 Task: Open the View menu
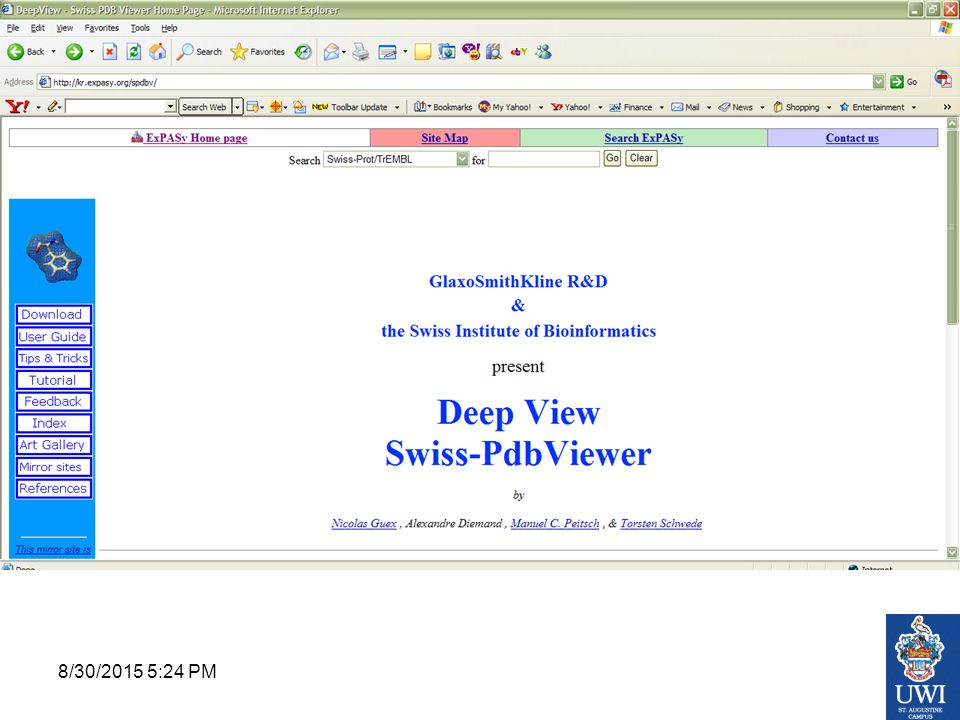pyautogui.click(x=64, y=28)
